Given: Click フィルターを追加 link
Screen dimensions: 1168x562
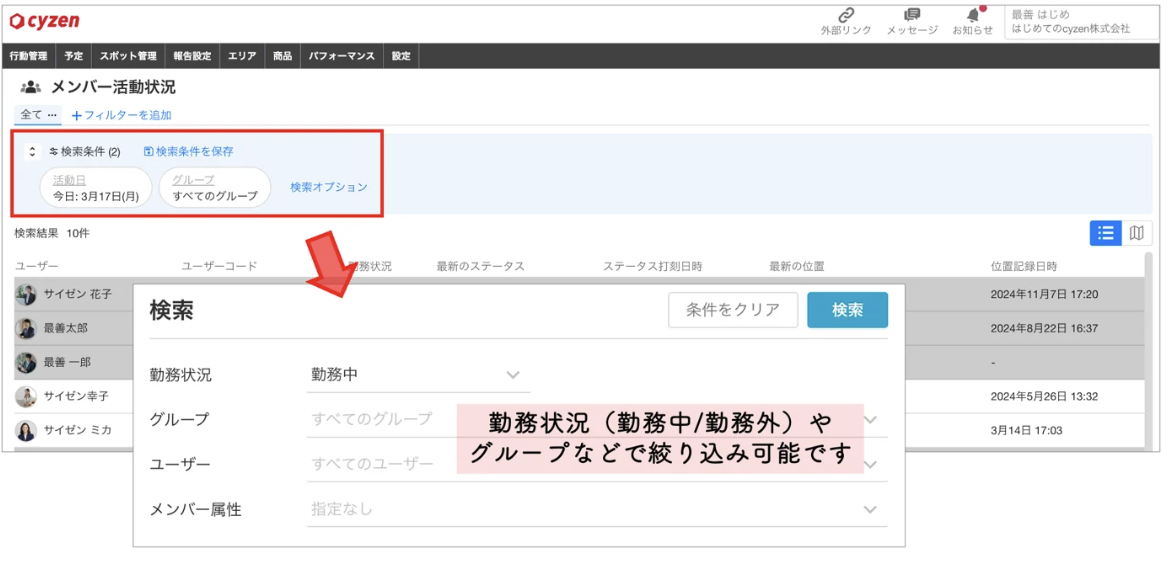Looking at the screenshot, I should point(121,116).
